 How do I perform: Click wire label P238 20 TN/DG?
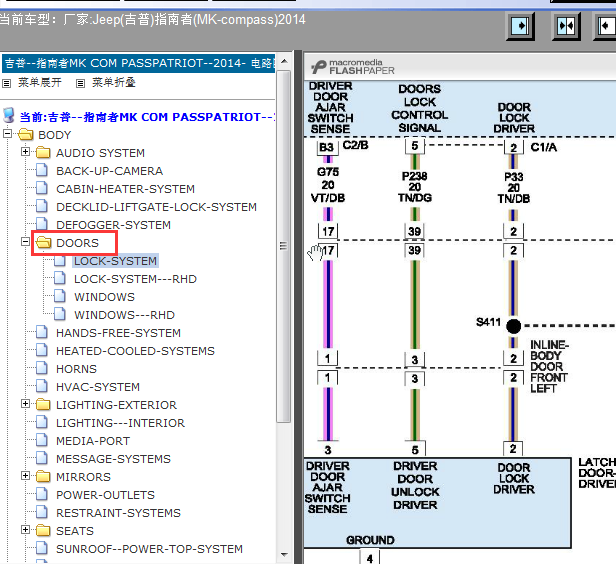tap(415, 186)
